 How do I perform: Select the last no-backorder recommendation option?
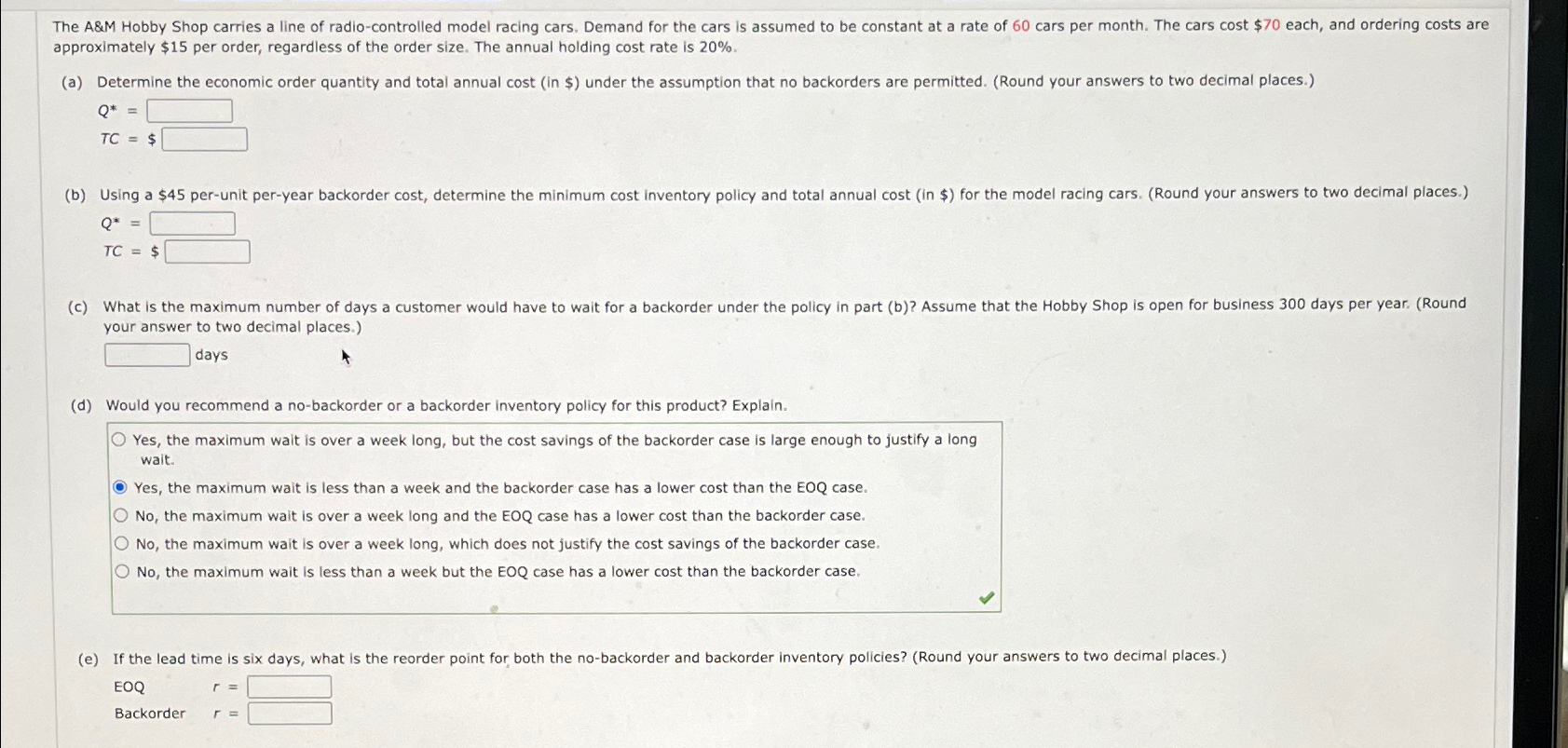point(121,569)
